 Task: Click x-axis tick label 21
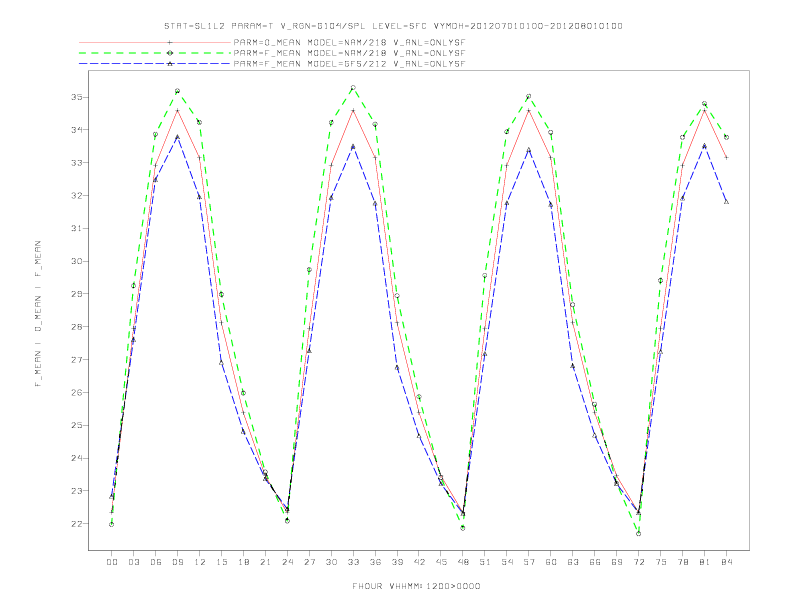pos(265,562)
